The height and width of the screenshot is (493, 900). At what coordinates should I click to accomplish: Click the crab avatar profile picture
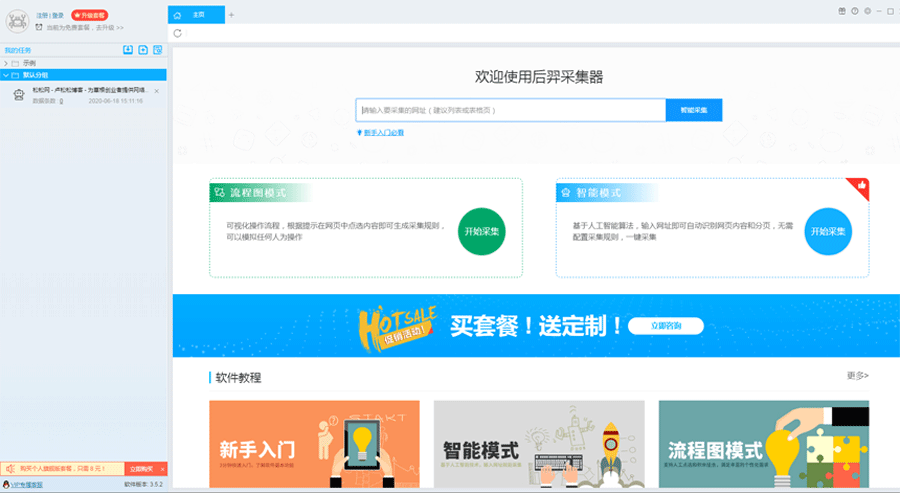tap(17, 21)
